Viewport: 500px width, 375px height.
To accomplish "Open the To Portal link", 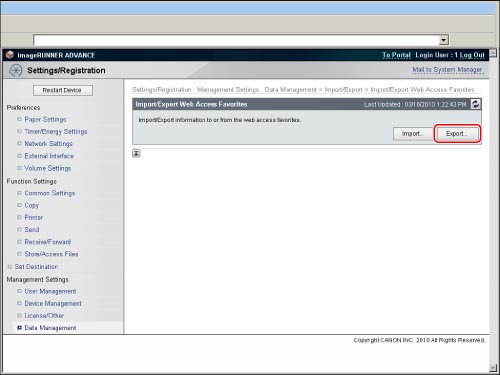I will tap(396, 55).
